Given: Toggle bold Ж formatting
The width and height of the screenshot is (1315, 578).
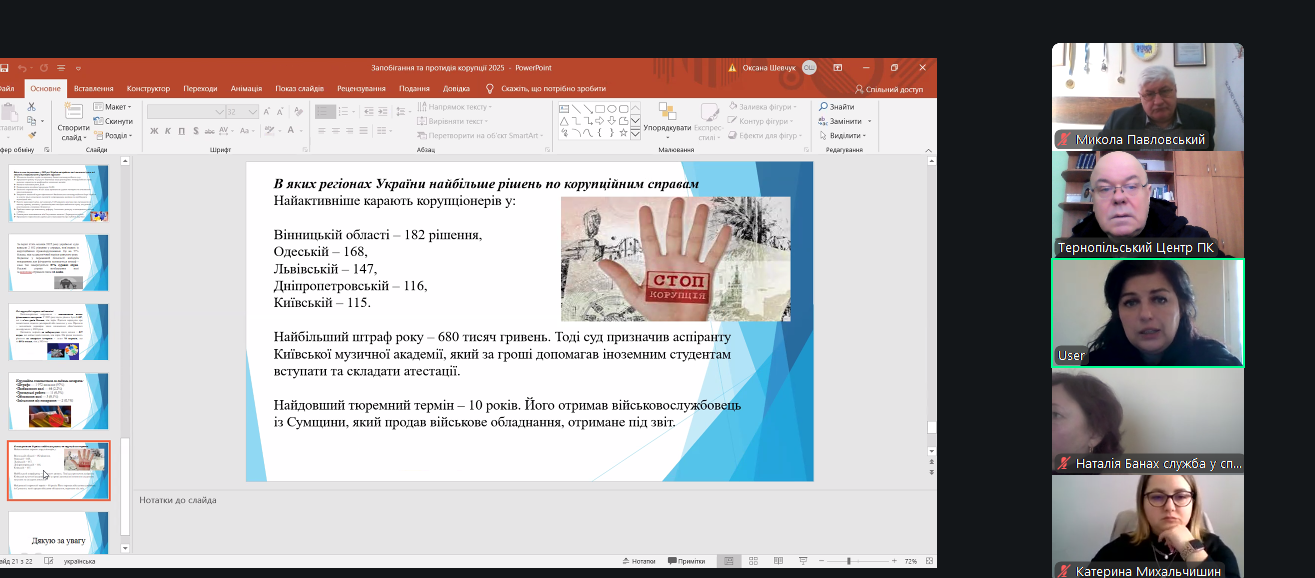Looking at the screenshot, I should (154, 131).
